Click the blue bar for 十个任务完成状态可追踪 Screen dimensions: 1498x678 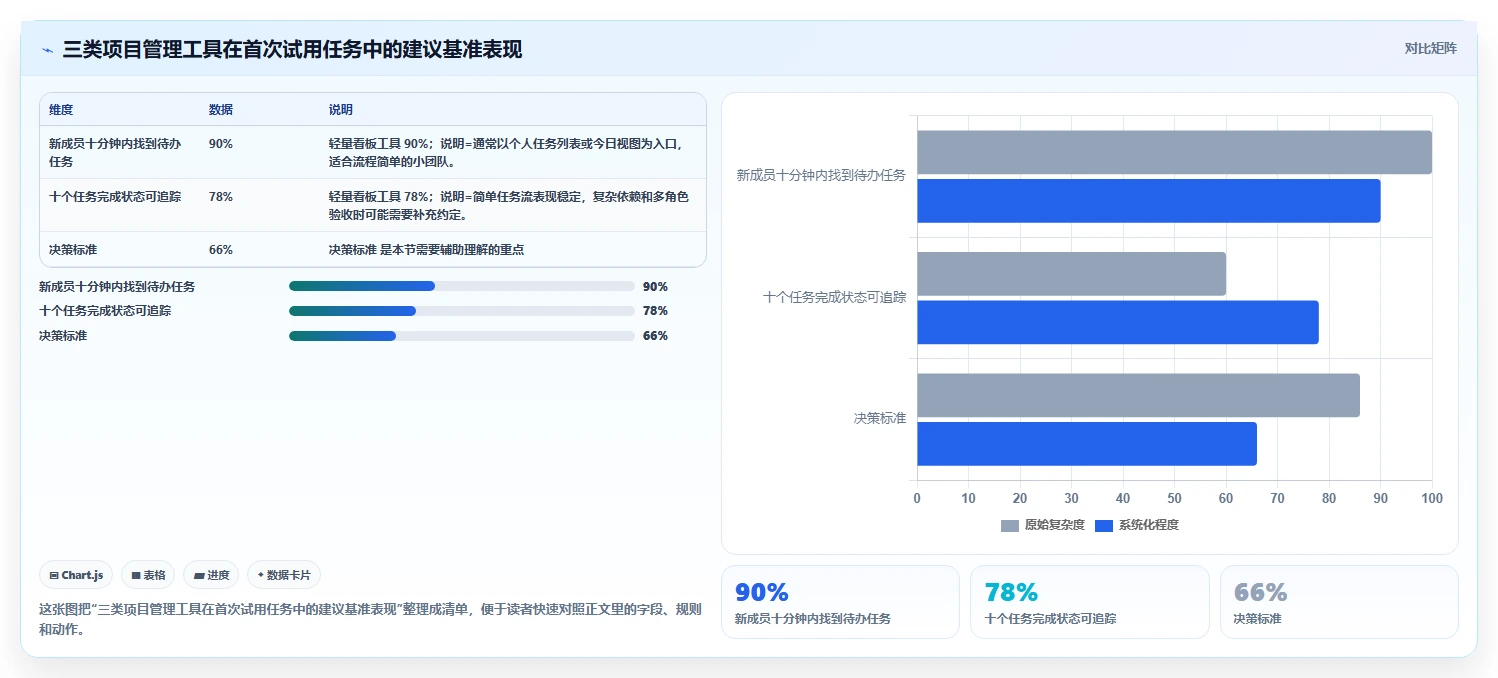tap(1118, 322)
